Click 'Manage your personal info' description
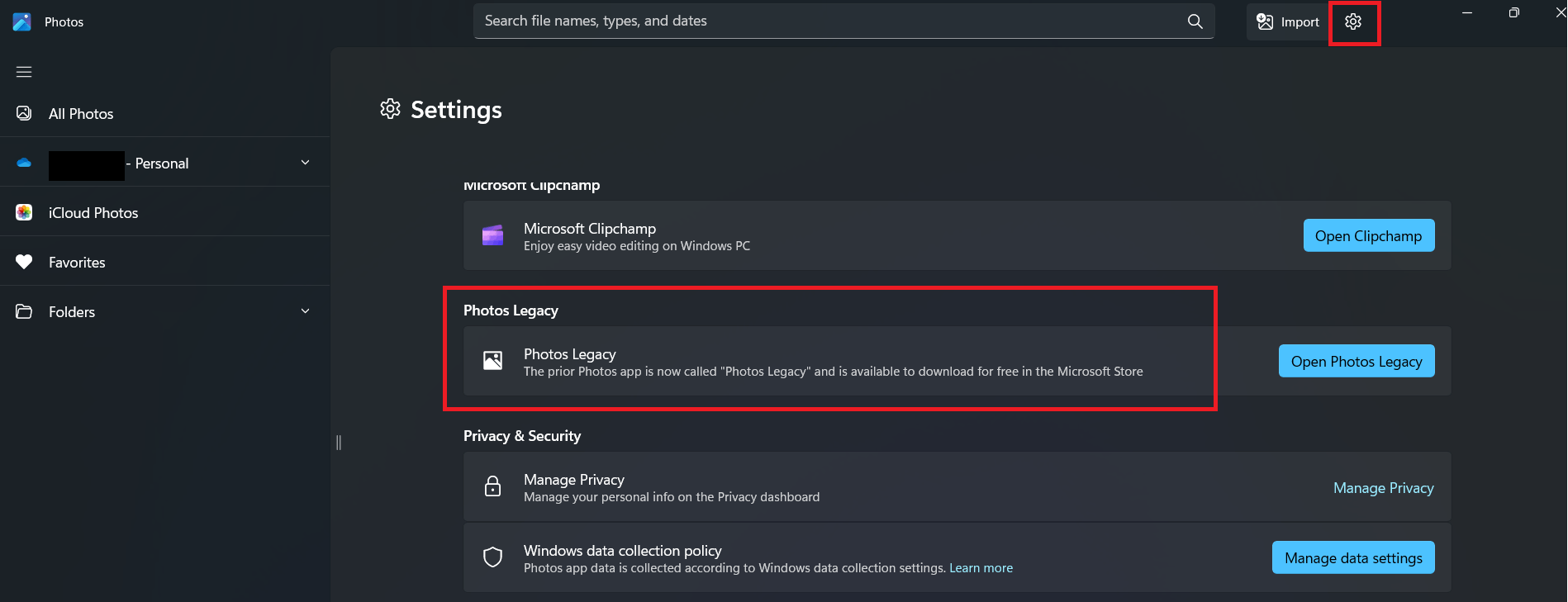 click(x=672, y=497)
